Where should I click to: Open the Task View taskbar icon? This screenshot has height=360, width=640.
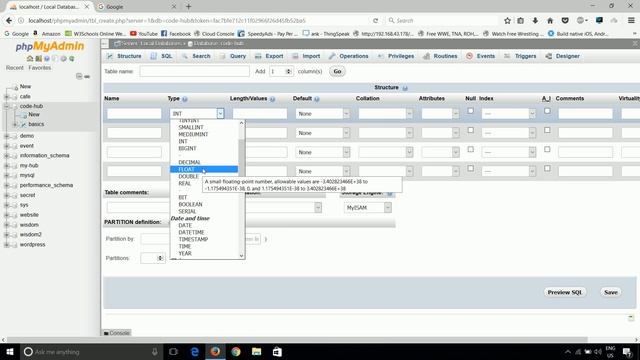coord(173,351)
